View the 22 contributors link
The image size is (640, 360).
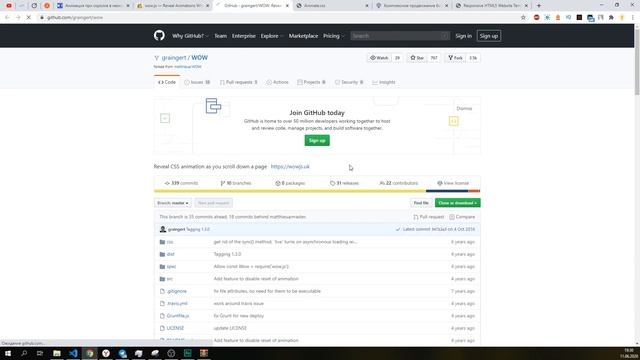click(398, 183)
